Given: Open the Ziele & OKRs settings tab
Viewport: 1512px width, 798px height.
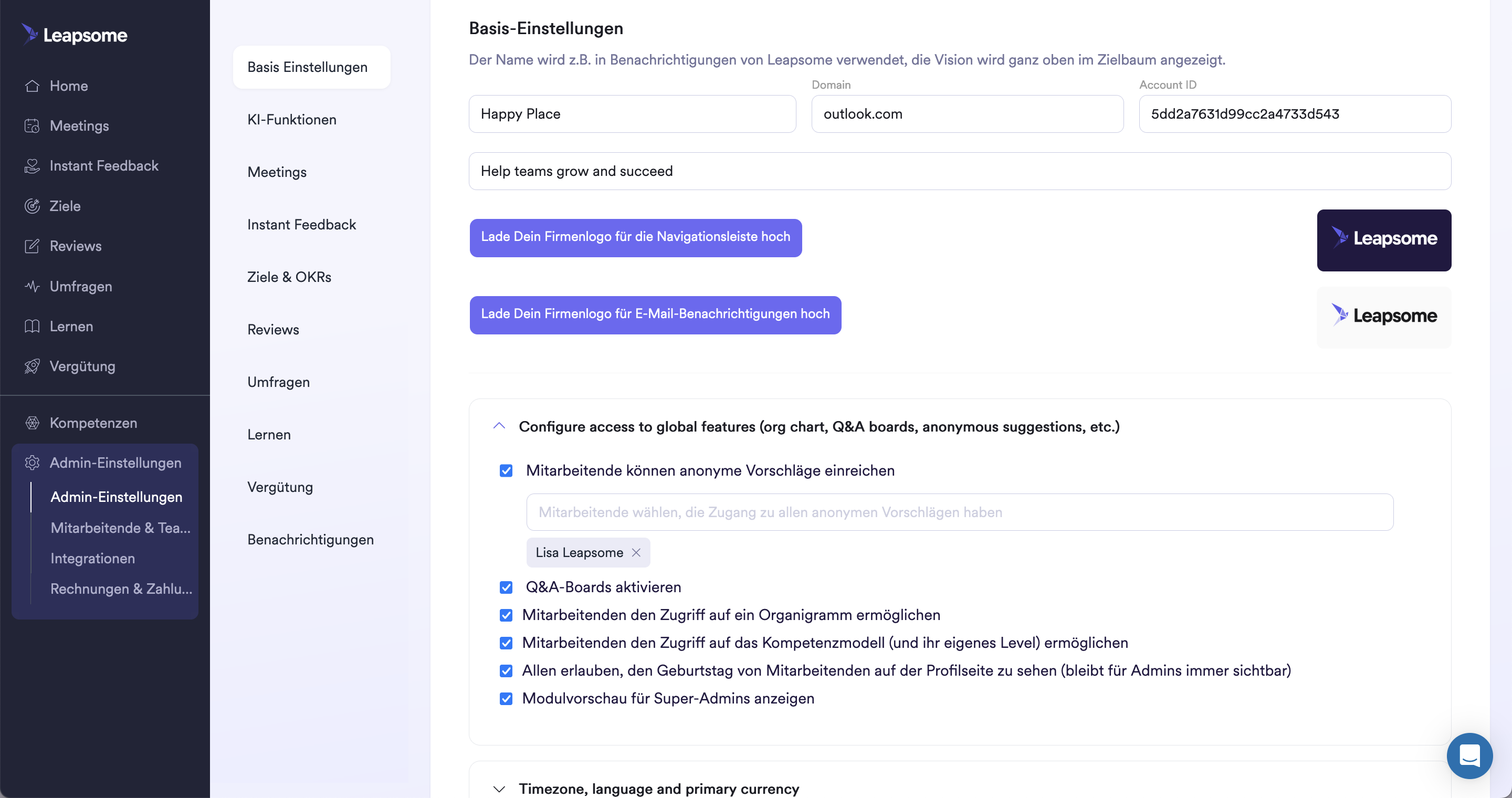Looking at the screenshot, I should (289, 277).
